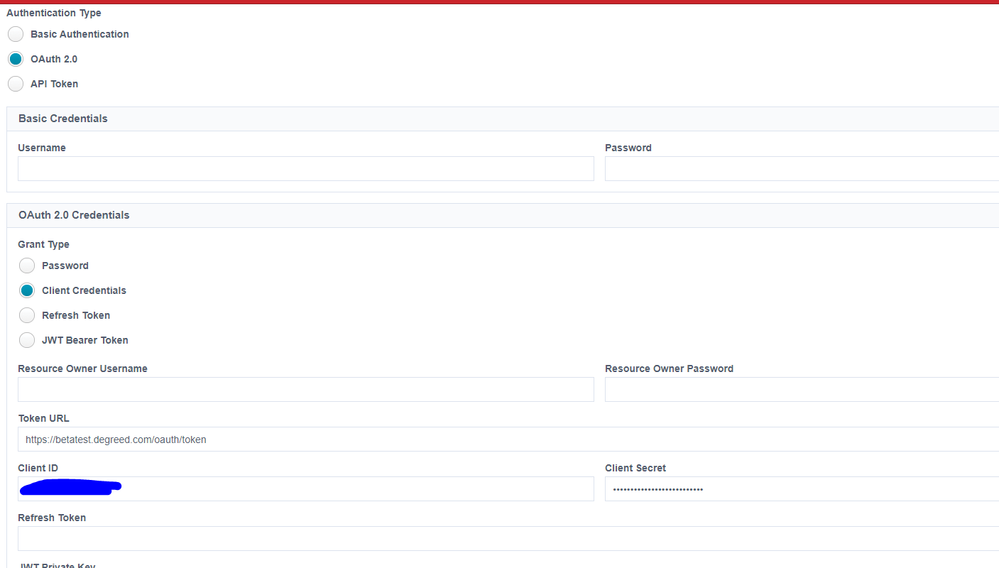Screen dimensions: 999x568
Task: Choose the Client Credentials grant type
Action: click(x=27, y=291)
